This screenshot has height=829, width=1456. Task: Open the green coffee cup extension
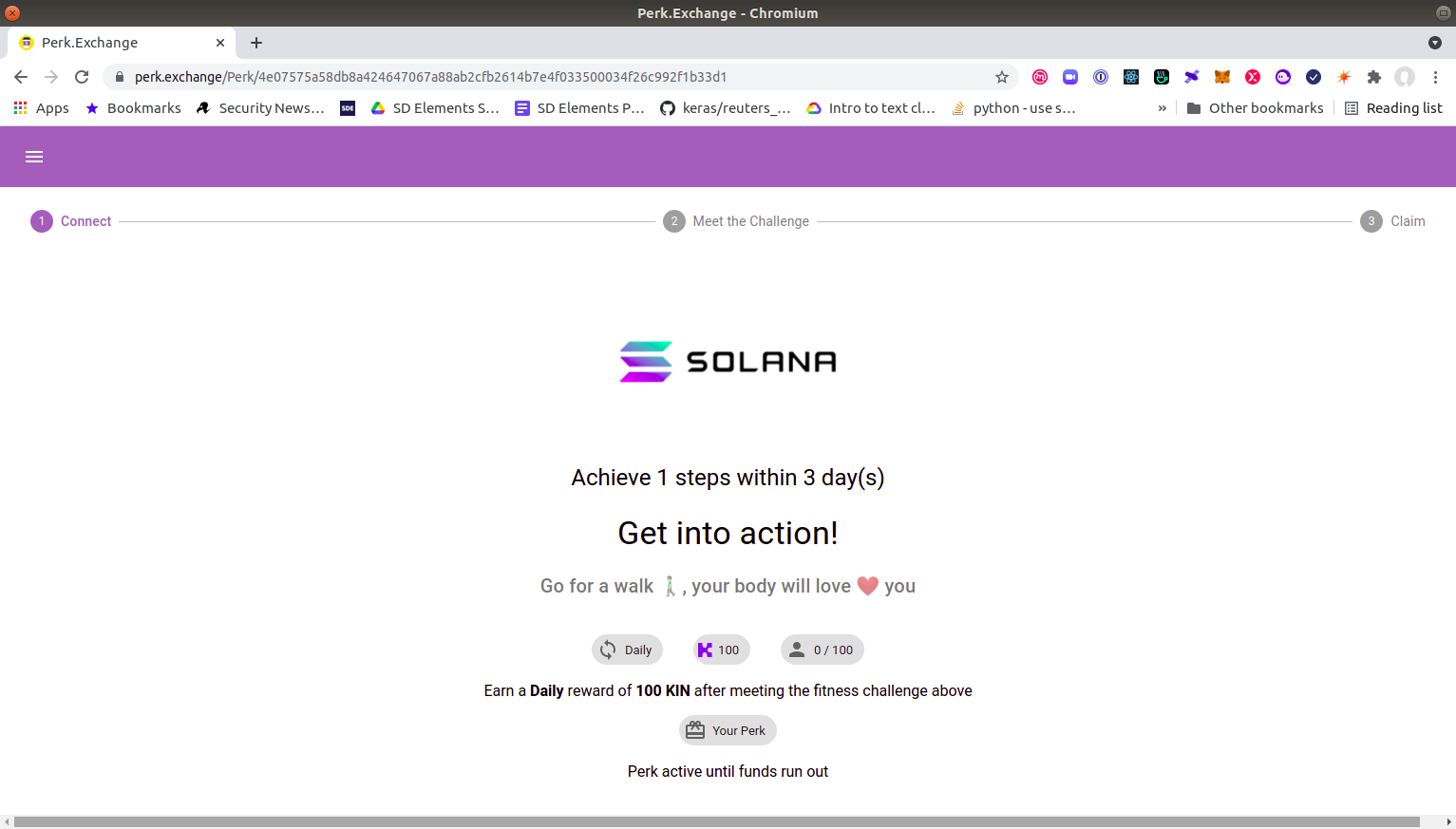coord(1162,77)
